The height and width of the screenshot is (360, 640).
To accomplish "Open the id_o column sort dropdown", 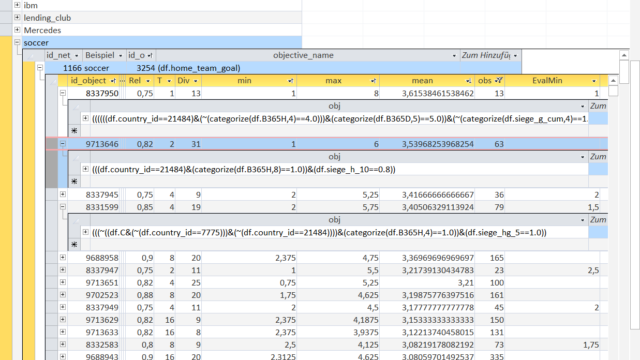I will (150, 56).
